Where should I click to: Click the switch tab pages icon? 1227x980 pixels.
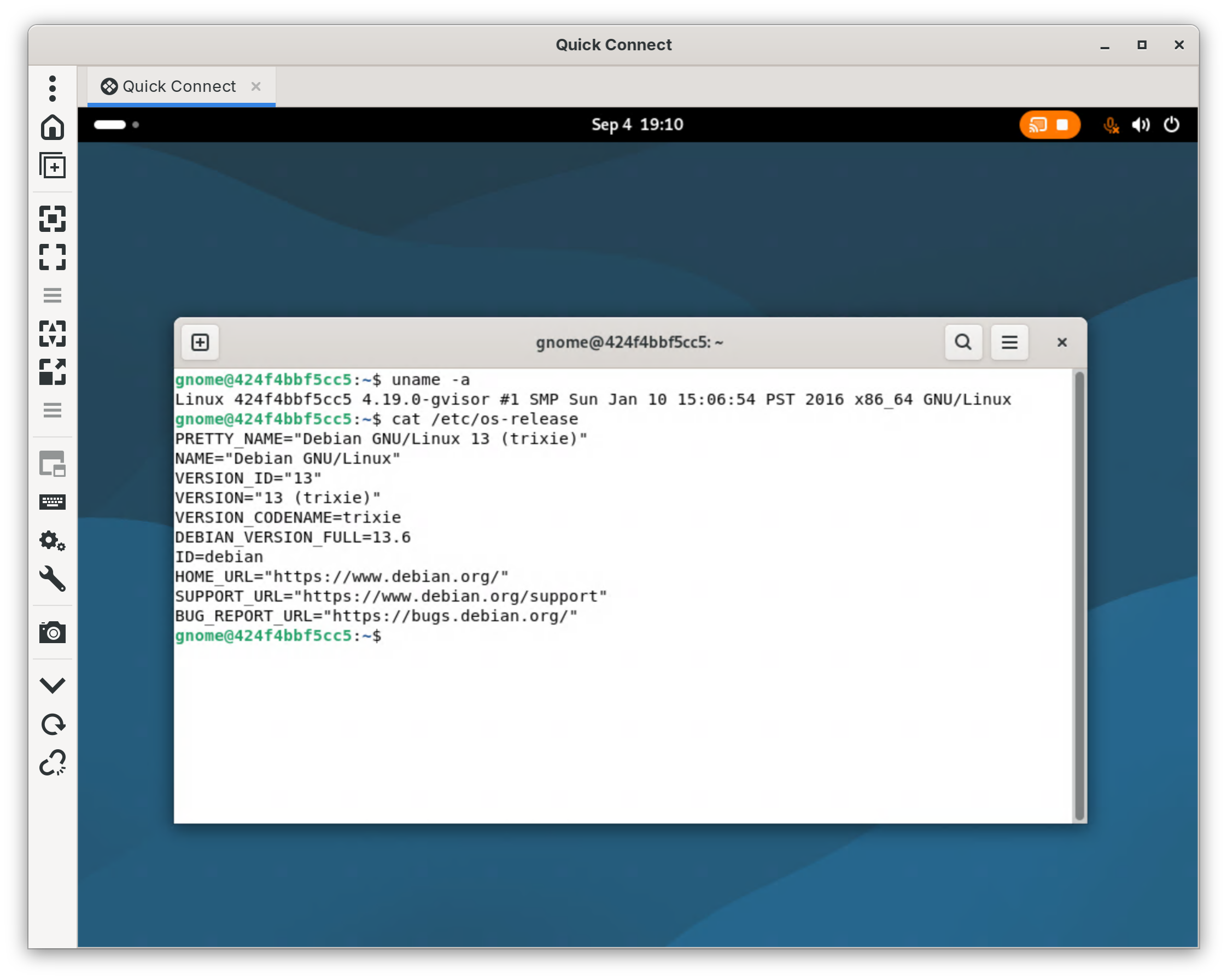[52, 464]
